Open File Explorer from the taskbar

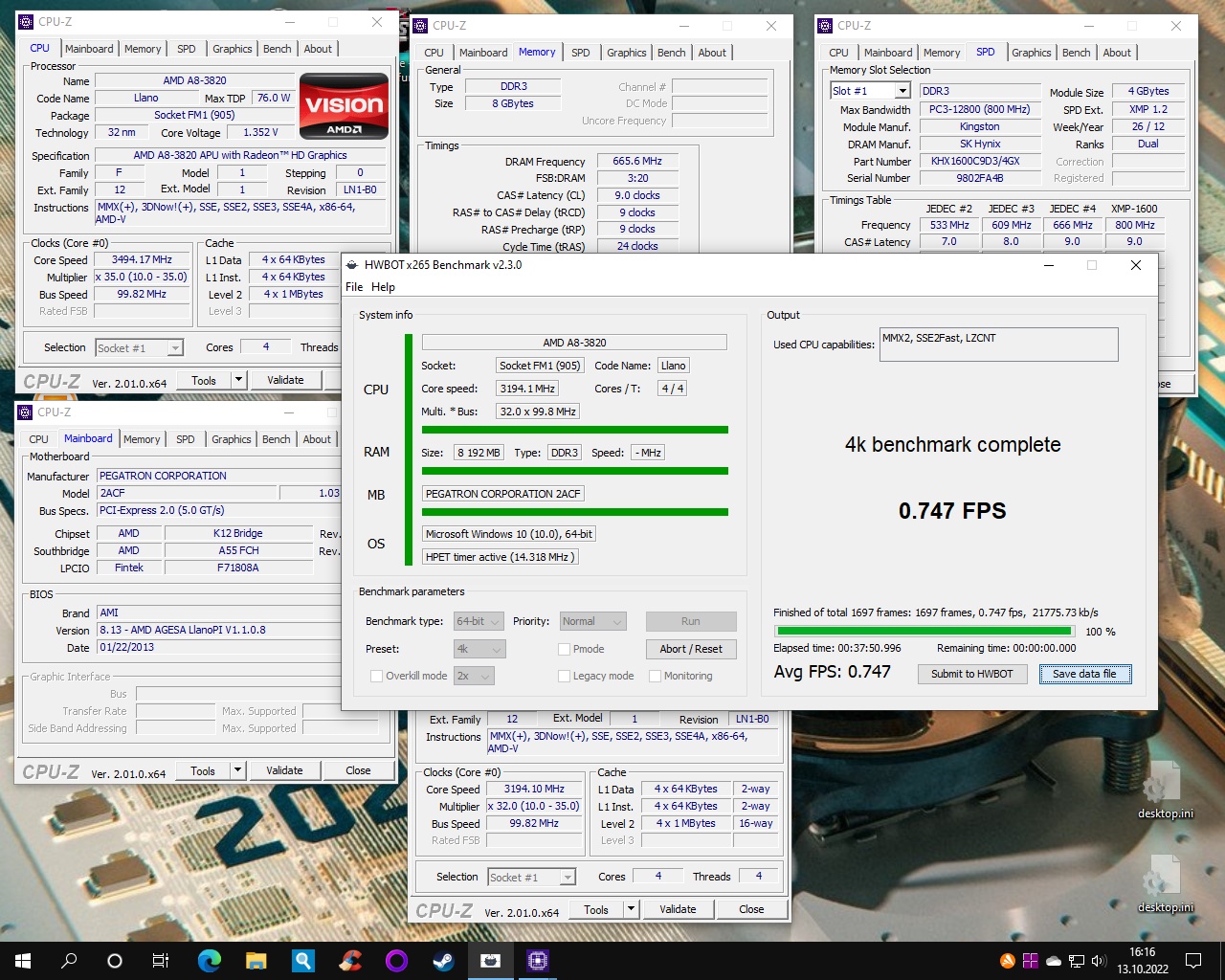(256, 961)
